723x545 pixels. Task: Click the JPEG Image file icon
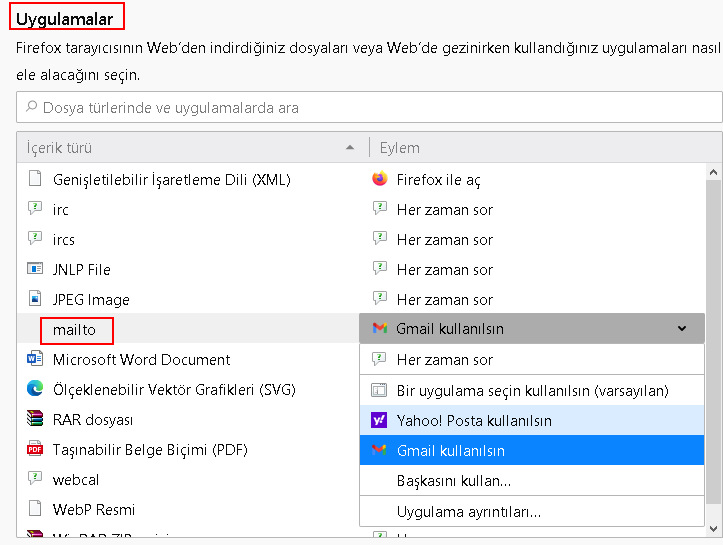click(x=35, y=300)
